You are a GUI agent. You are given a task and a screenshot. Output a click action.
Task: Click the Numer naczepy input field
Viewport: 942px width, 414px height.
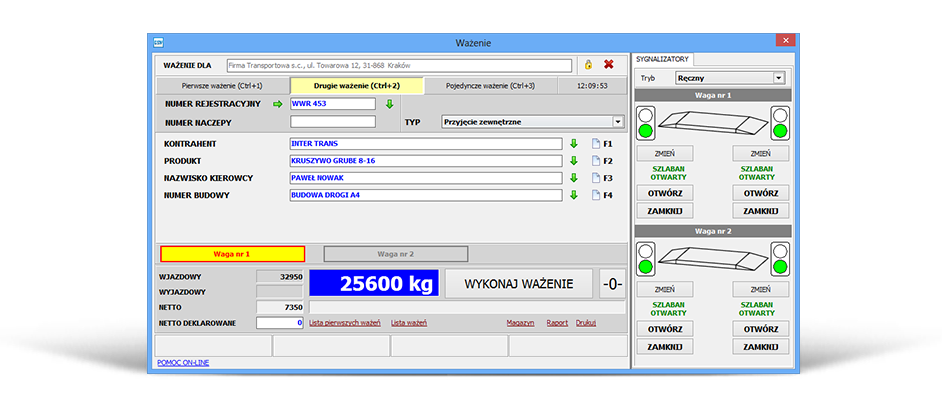[332, 122]
